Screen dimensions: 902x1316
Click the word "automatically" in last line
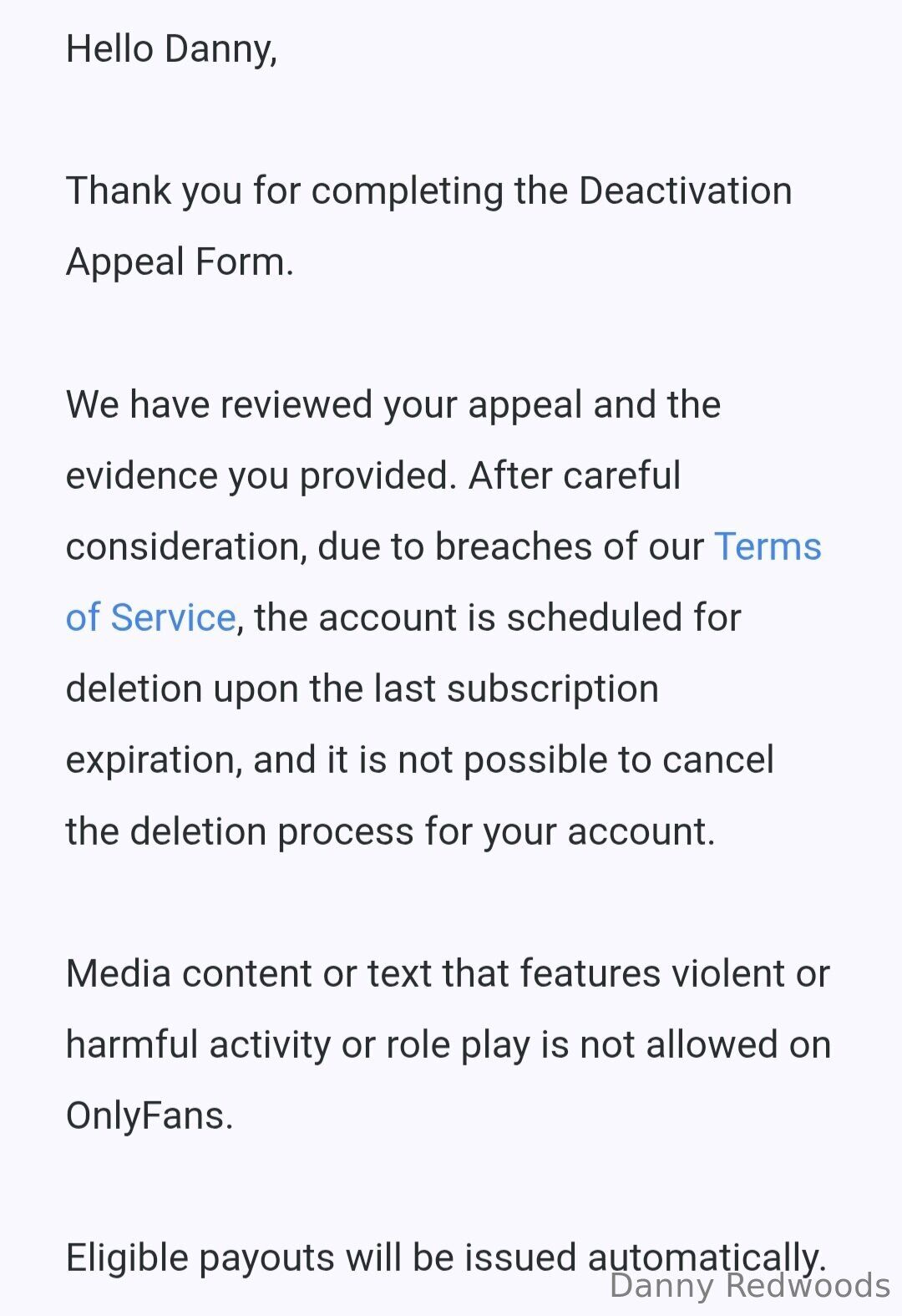click(x=706, y=1256)
